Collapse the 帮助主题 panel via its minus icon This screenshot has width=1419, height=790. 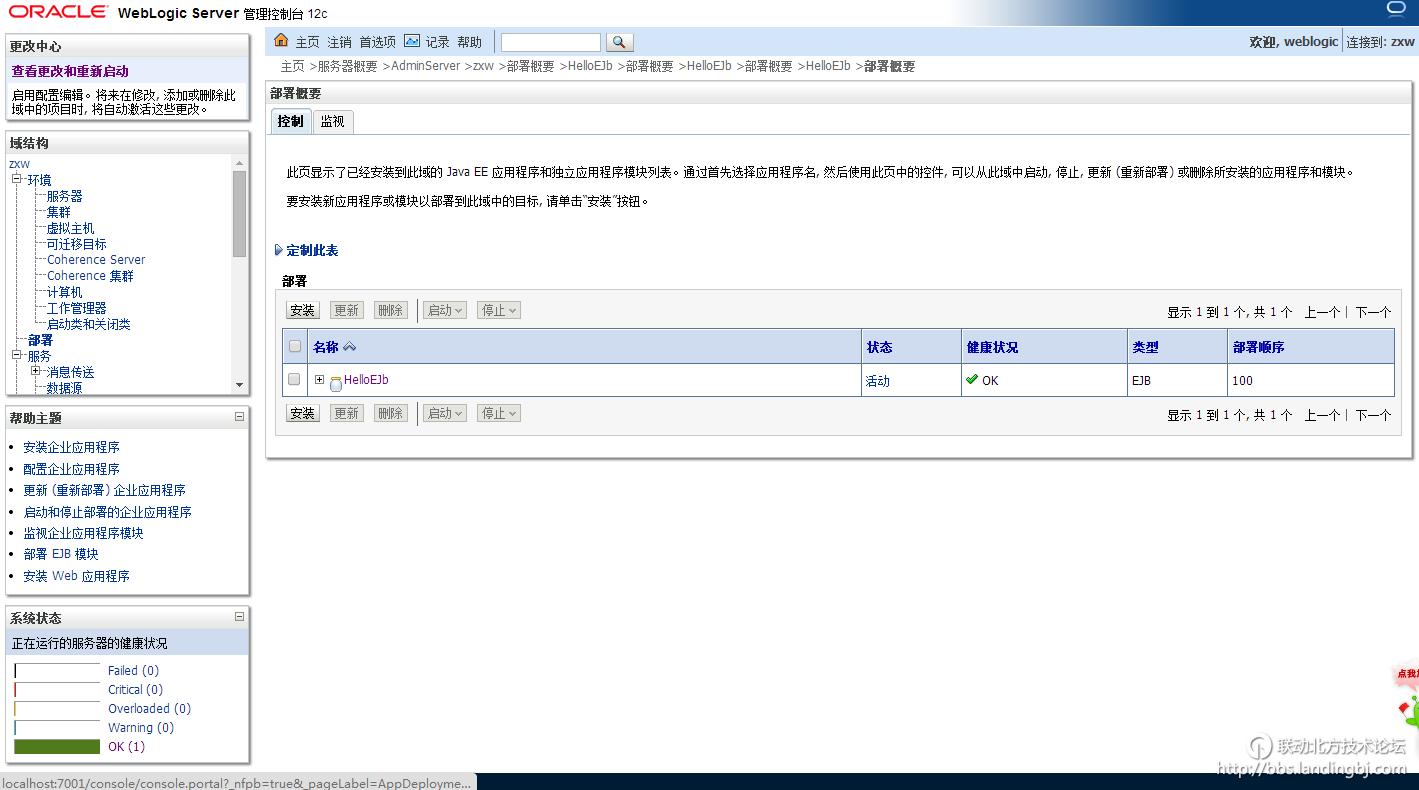point(238,417)
